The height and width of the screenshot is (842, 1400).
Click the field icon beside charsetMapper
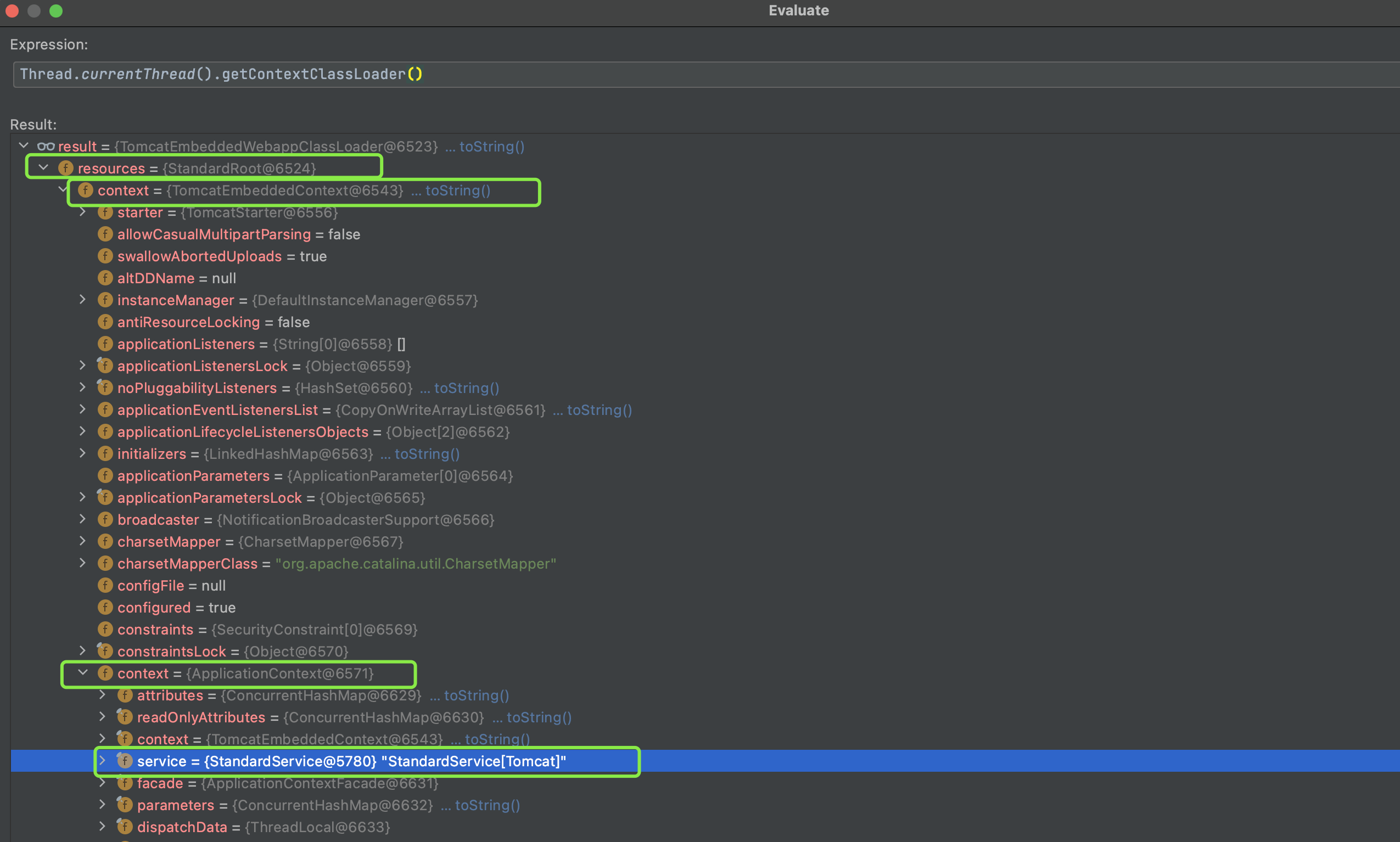[x=105, y=541]
